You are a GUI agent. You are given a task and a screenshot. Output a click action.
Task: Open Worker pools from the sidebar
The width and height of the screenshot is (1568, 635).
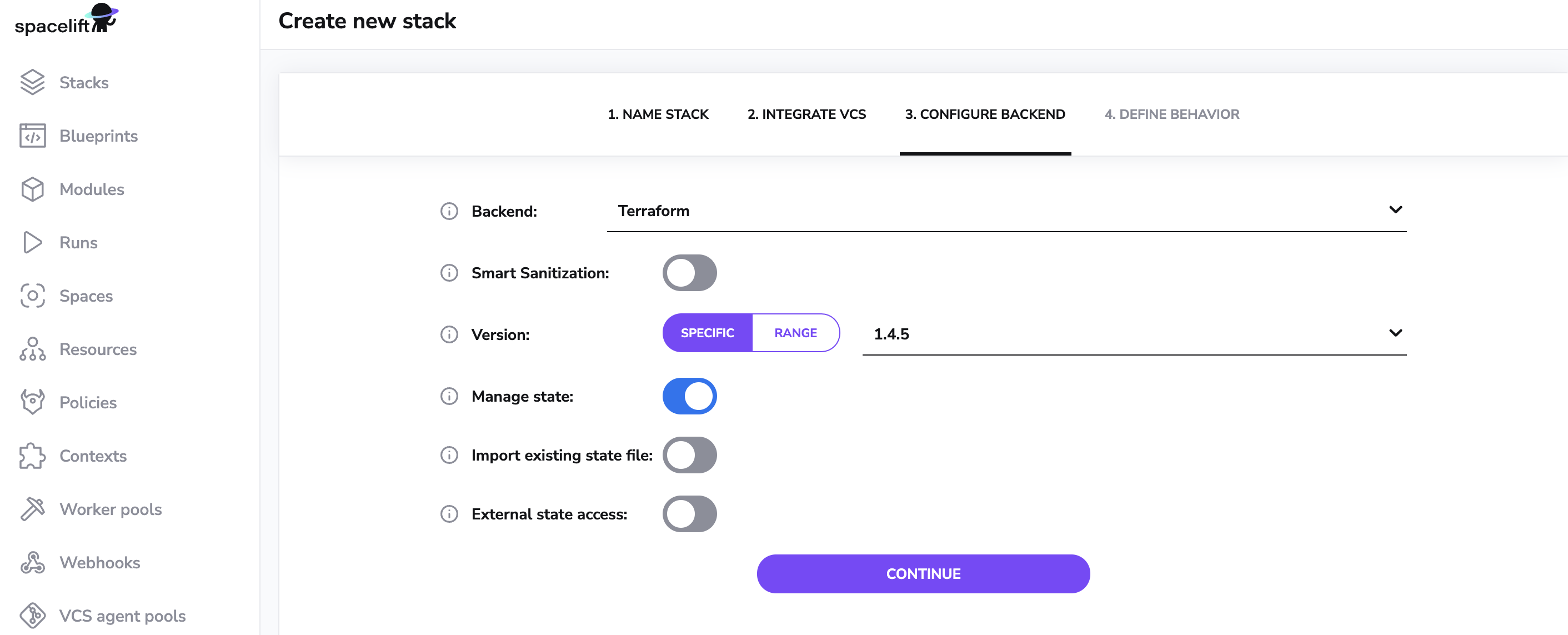pos(110,509)
